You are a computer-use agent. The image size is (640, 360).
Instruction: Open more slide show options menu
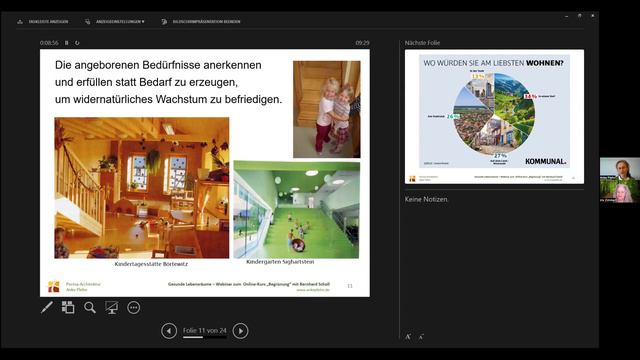(x=133, y=307)
